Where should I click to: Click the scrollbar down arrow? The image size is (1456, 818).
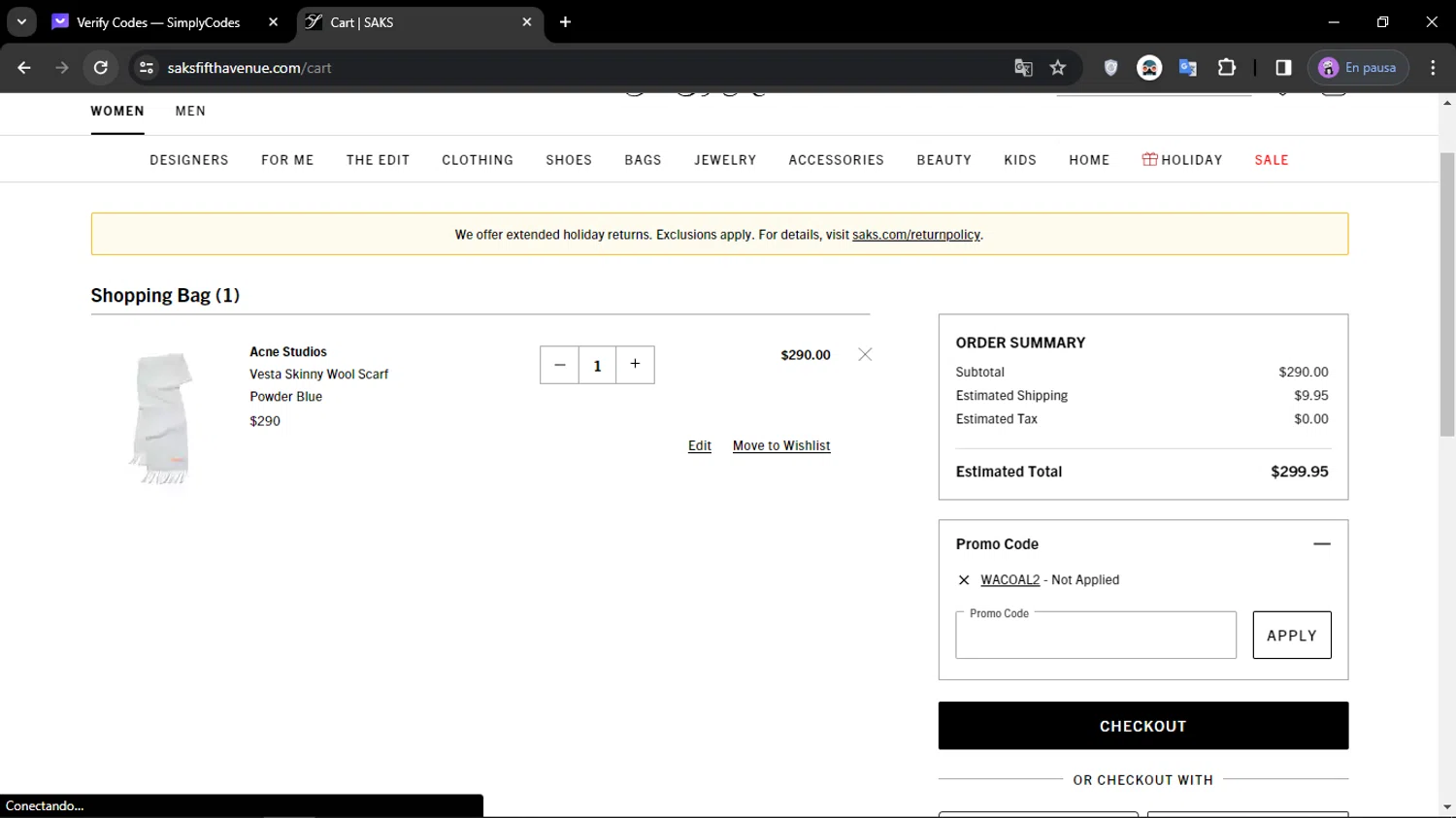[1447, 807]
